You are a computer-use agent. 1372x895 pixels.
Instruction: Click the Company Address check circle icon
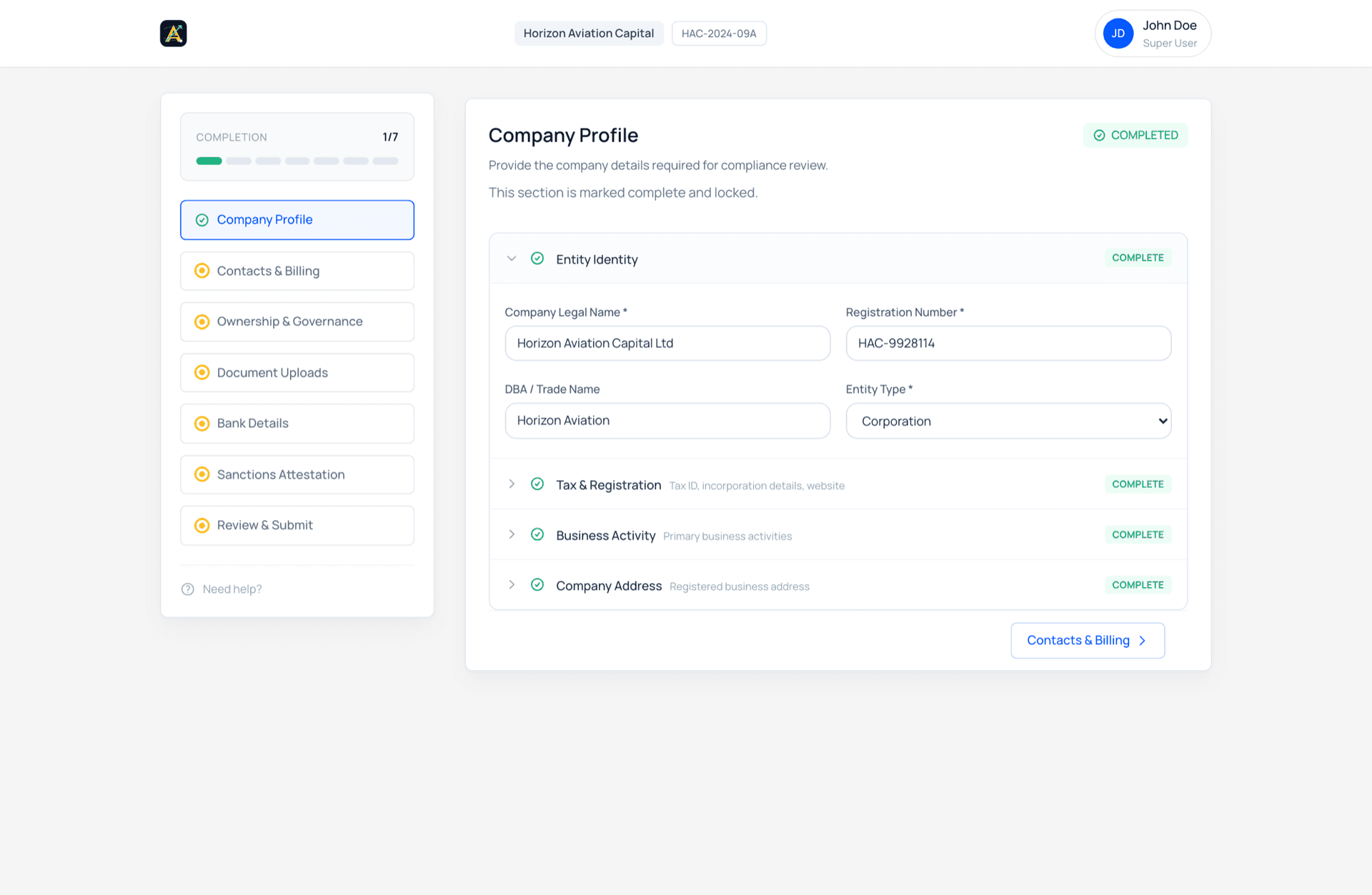(x=537, y=585)
